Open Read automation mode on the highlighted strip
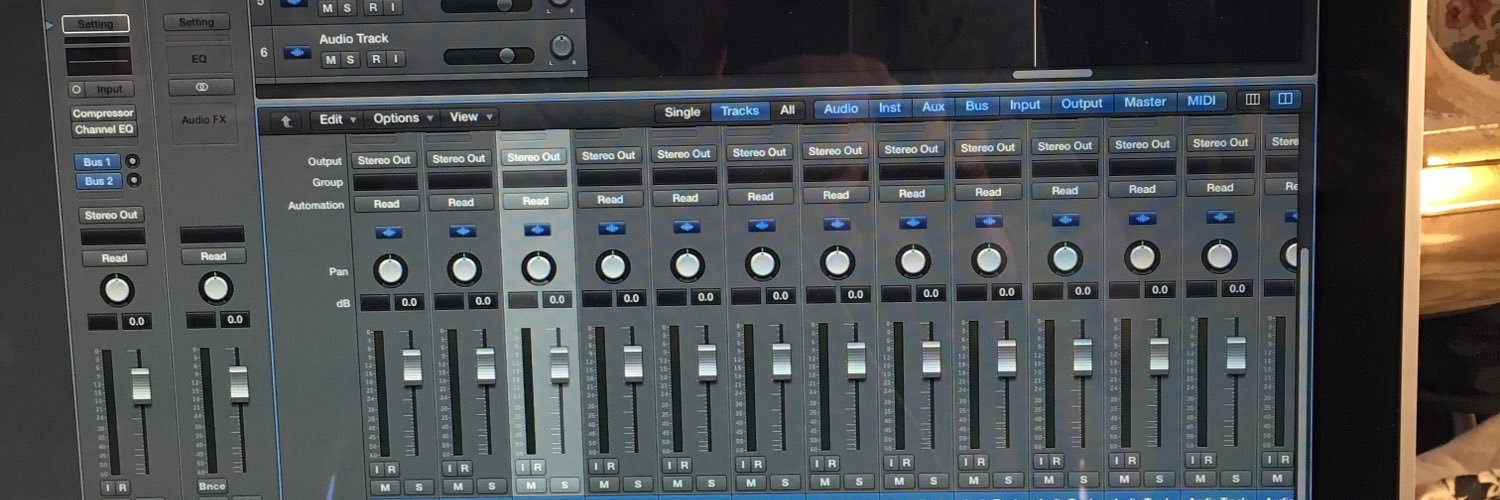Image resolution: width=1500 pixels, height=500 pixels. click(535, 201)
